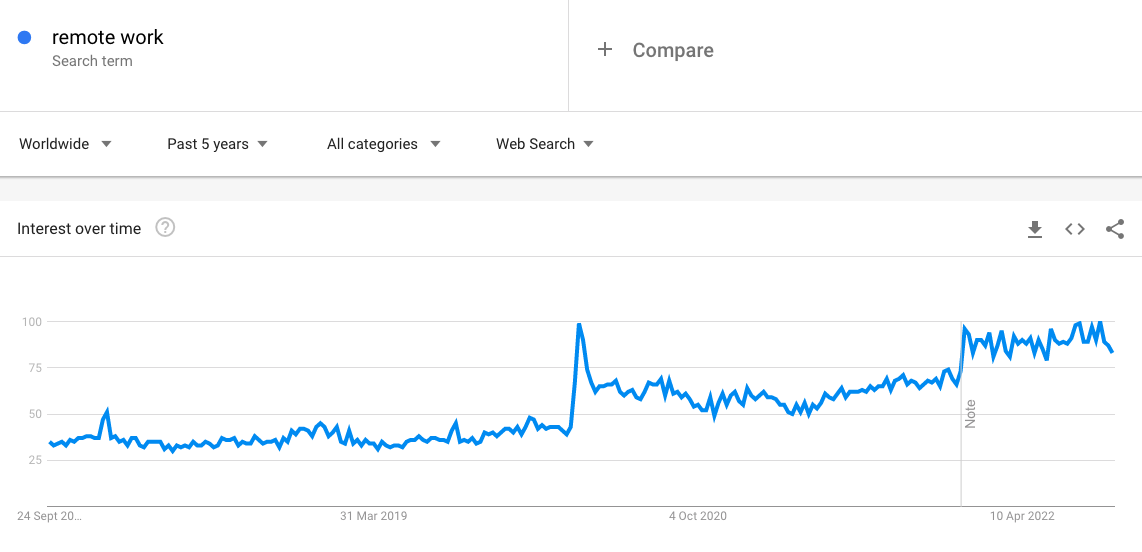This screenshot has height=552, width=1142.
Task: Click the Compare text to add term
Action: [673, 50]
